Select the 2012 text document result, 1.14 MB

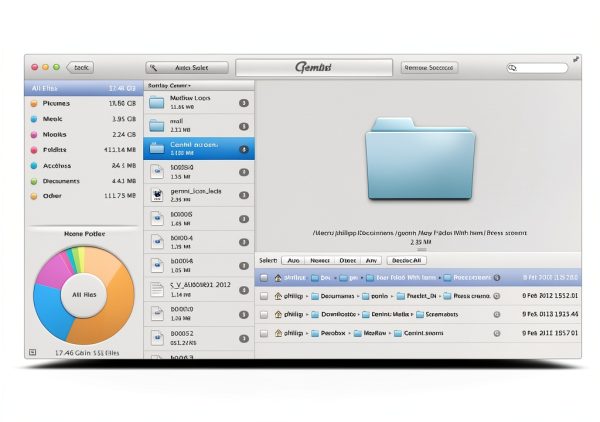click(199, 290)
